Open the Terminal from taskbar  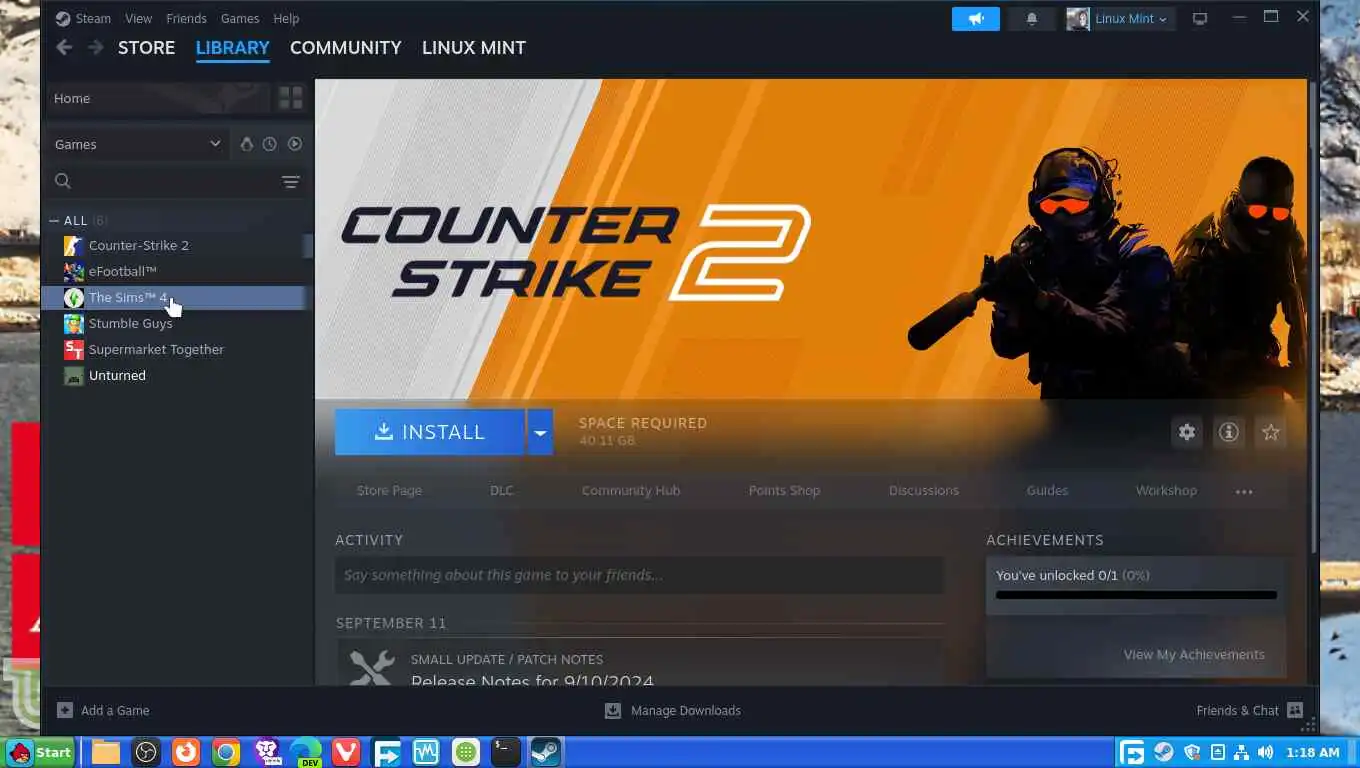506,752
